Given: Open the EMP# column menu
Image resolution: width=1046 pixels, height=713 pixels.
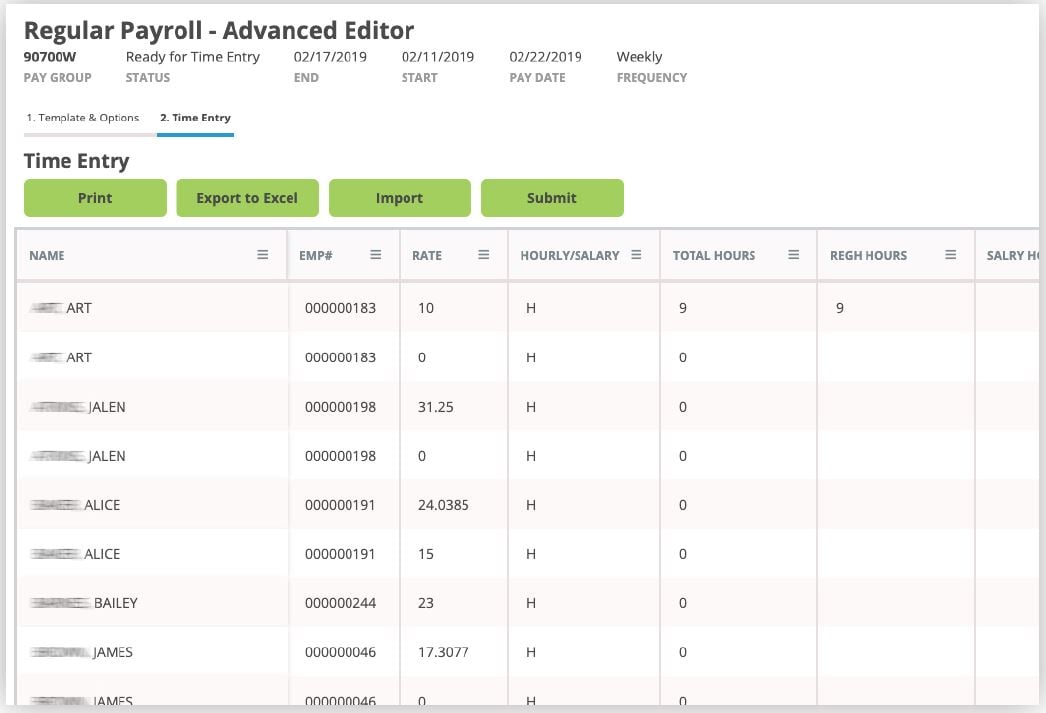Looking at the screenshot, I should tap(377, 255).
